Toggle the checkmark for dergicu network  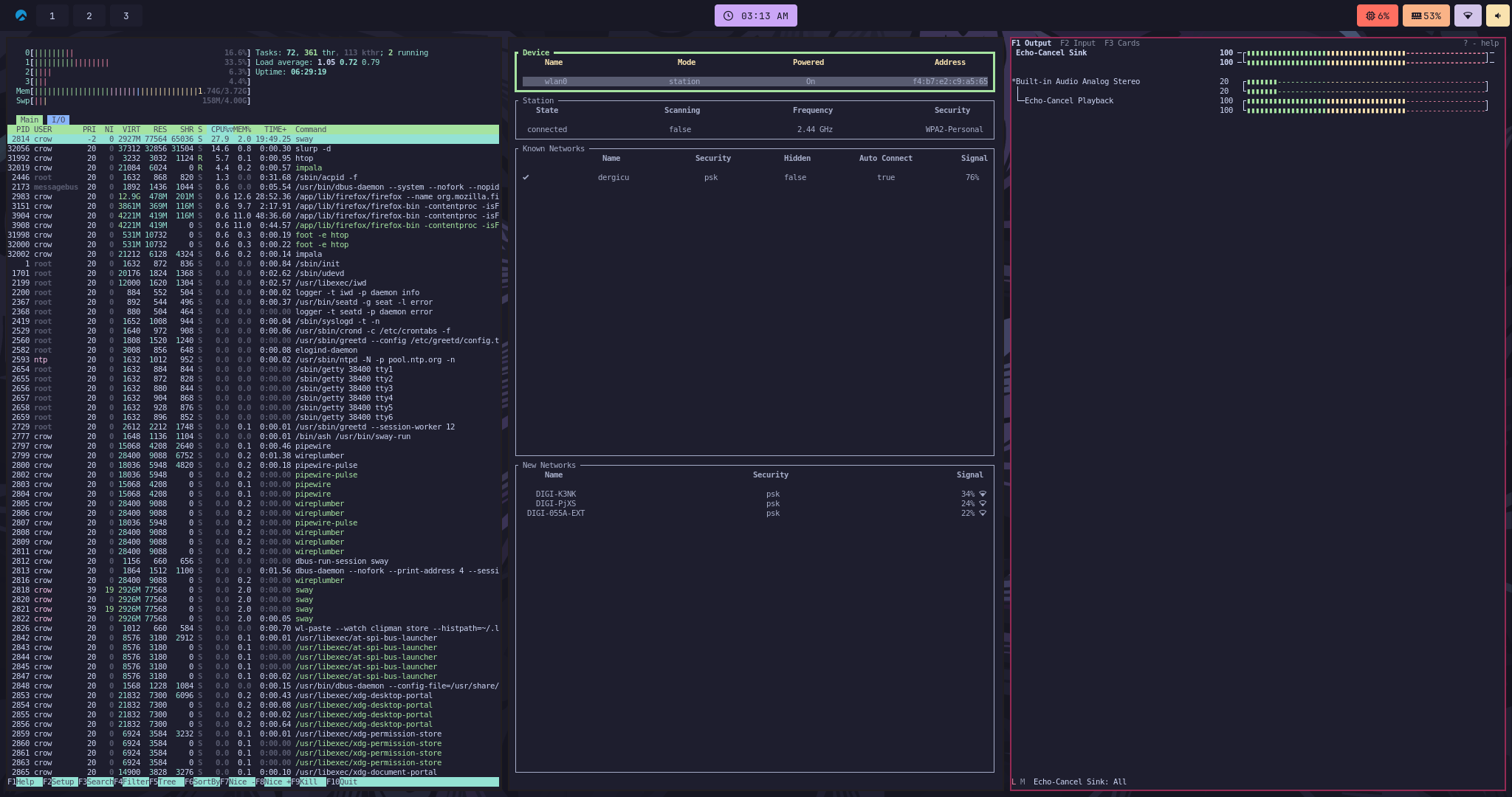[526, 177]
